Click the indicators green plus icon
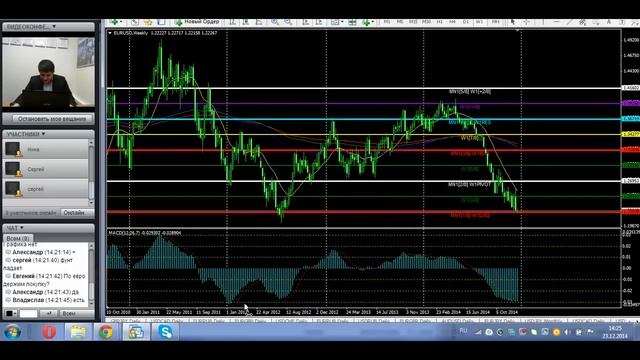640x360 pixels. tap(366, 22)
